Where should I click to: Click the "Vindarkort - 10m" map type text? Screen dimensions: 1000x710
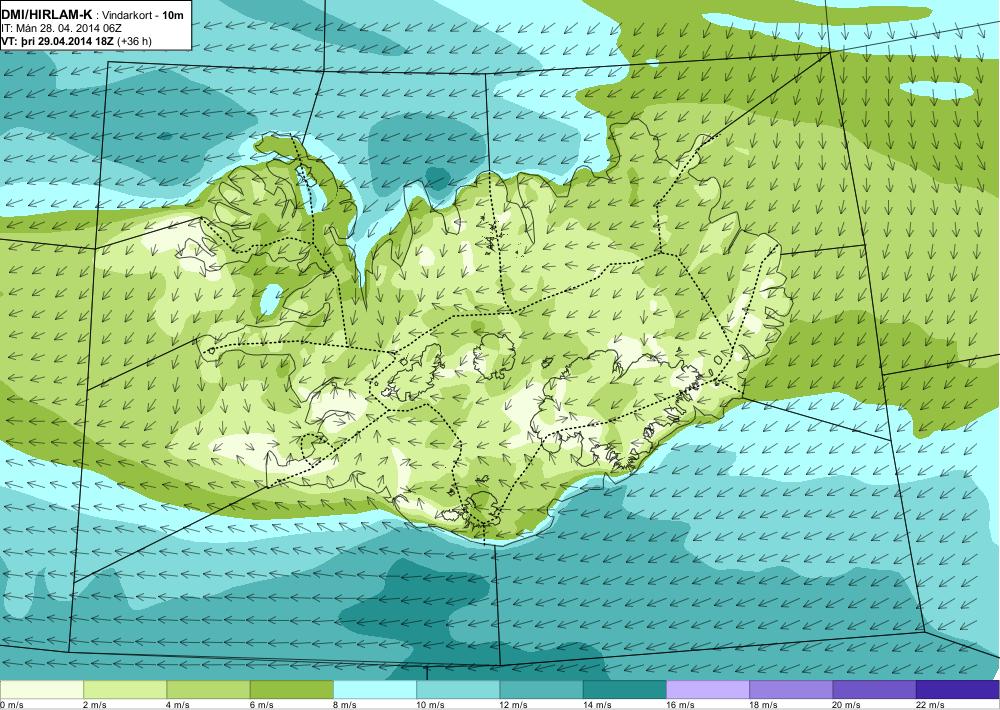(144, 15)
